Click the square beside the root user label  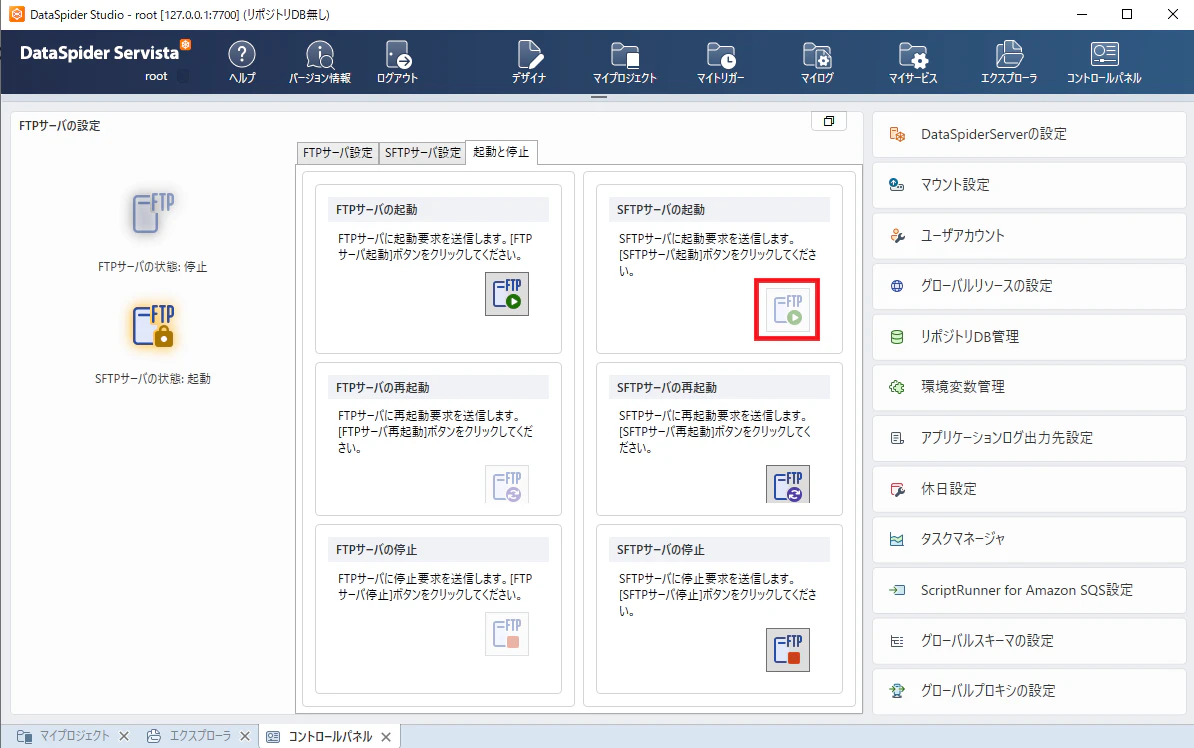pyautogui.click(x=182, y=76)
